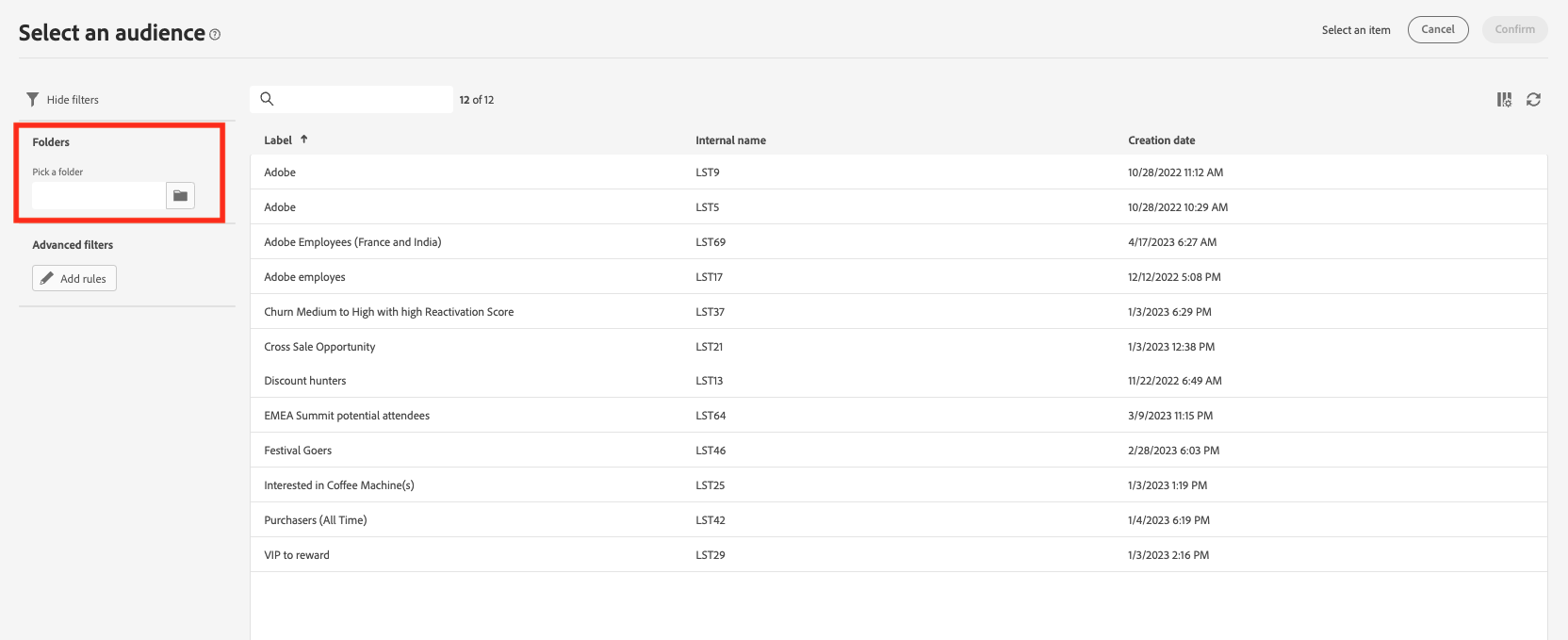Select Festival Goers audience row

pyautogui.click(x=298, y=451)
